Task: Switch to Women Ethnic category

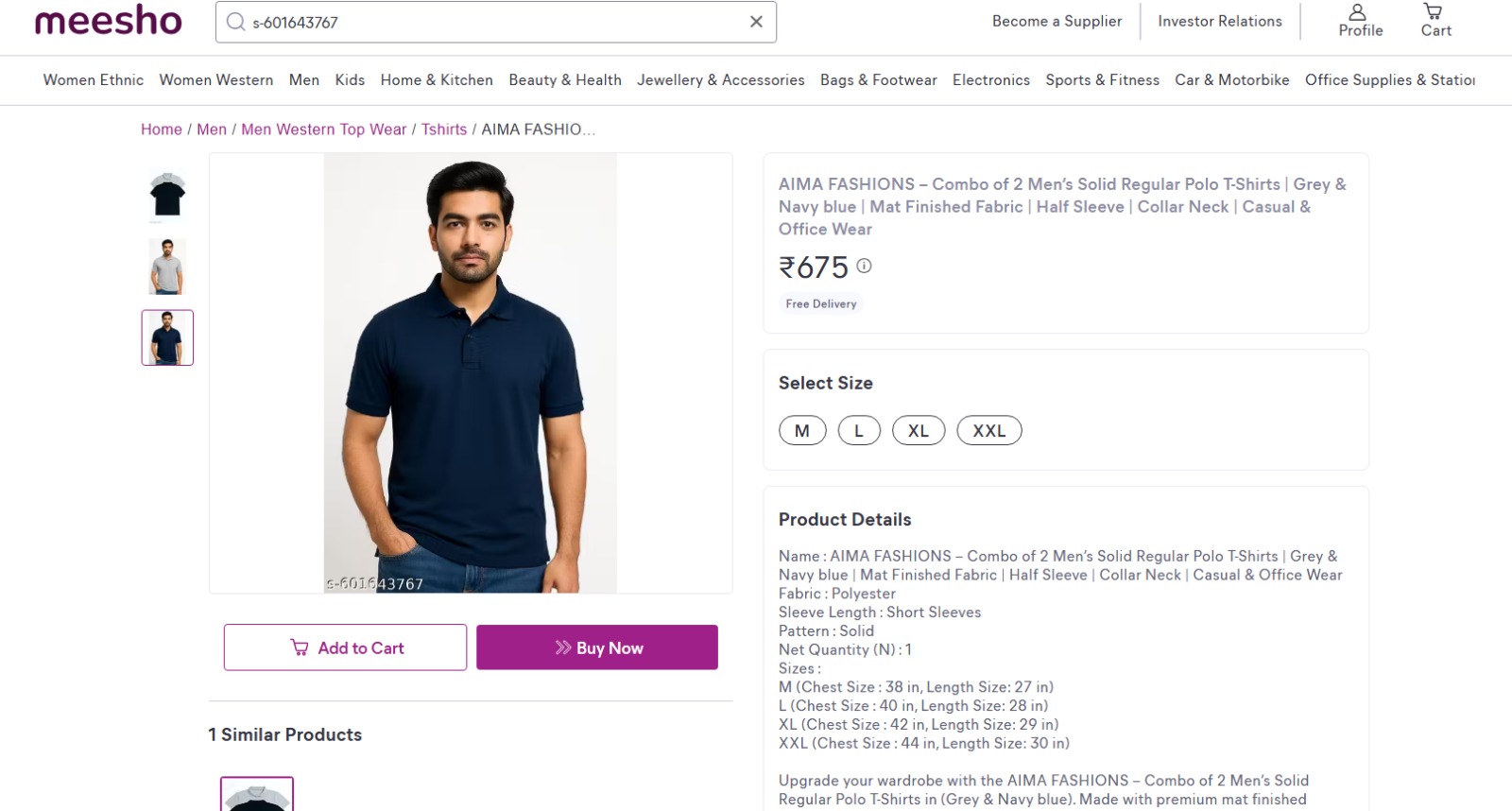Action: (92, 80)
